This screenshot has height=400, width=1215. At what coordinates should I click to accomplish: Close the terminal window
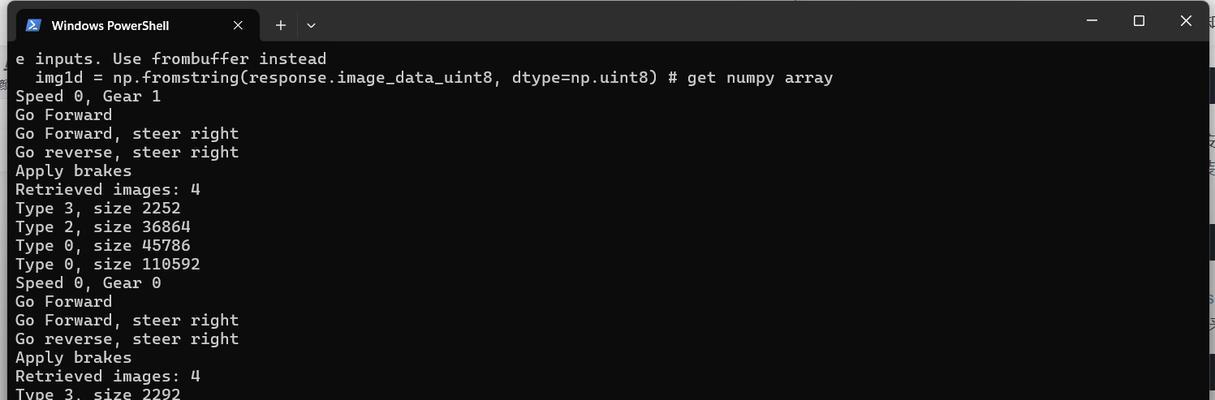click(x=1186, y=21)
